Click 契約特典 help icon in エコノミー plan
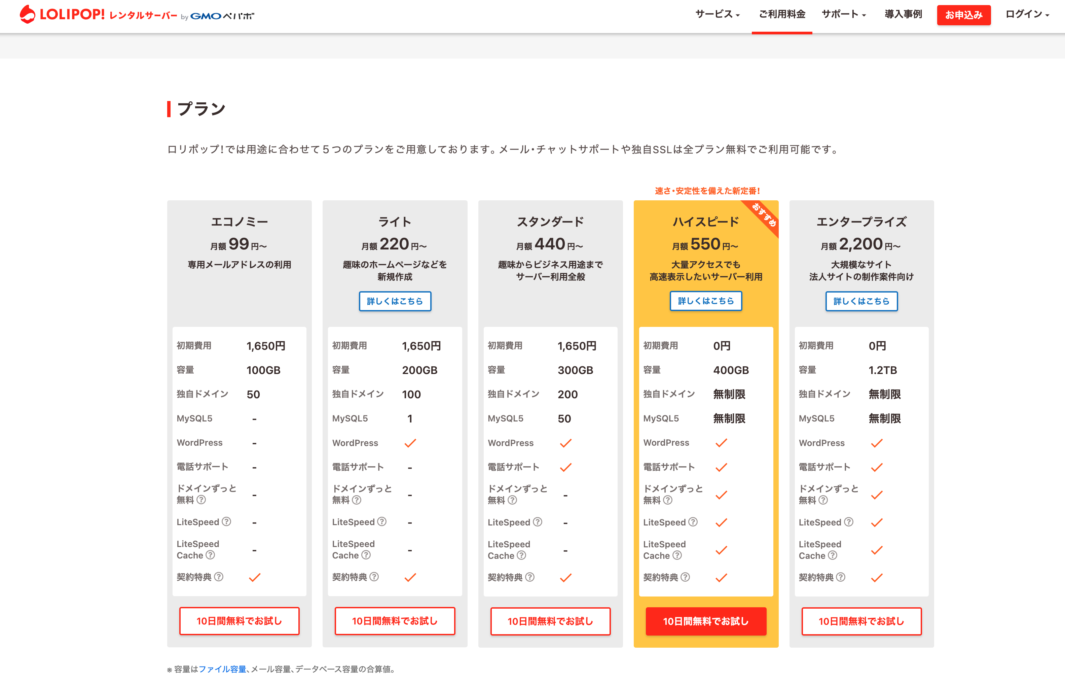 pos(218,577)
